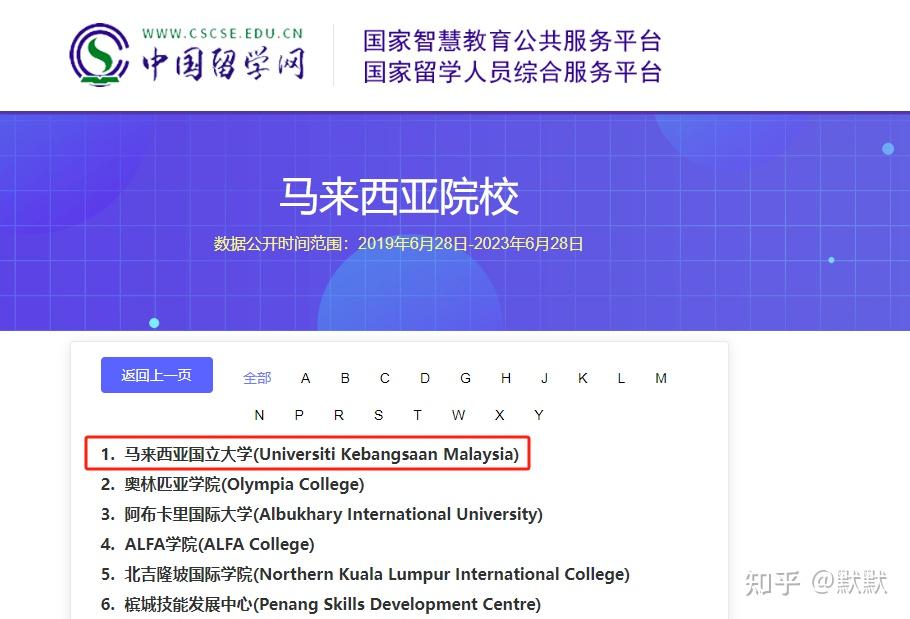Filter schools by letter G

point(465,378)
